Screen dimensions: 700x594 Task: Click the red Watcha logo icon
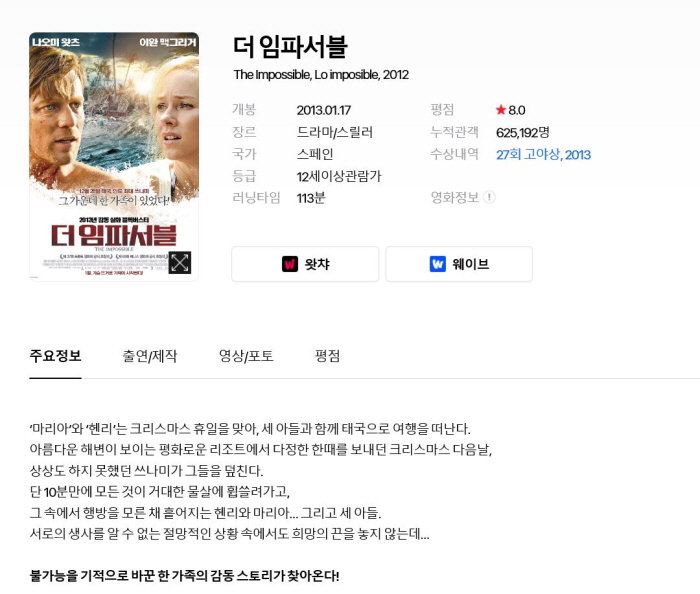290,264
